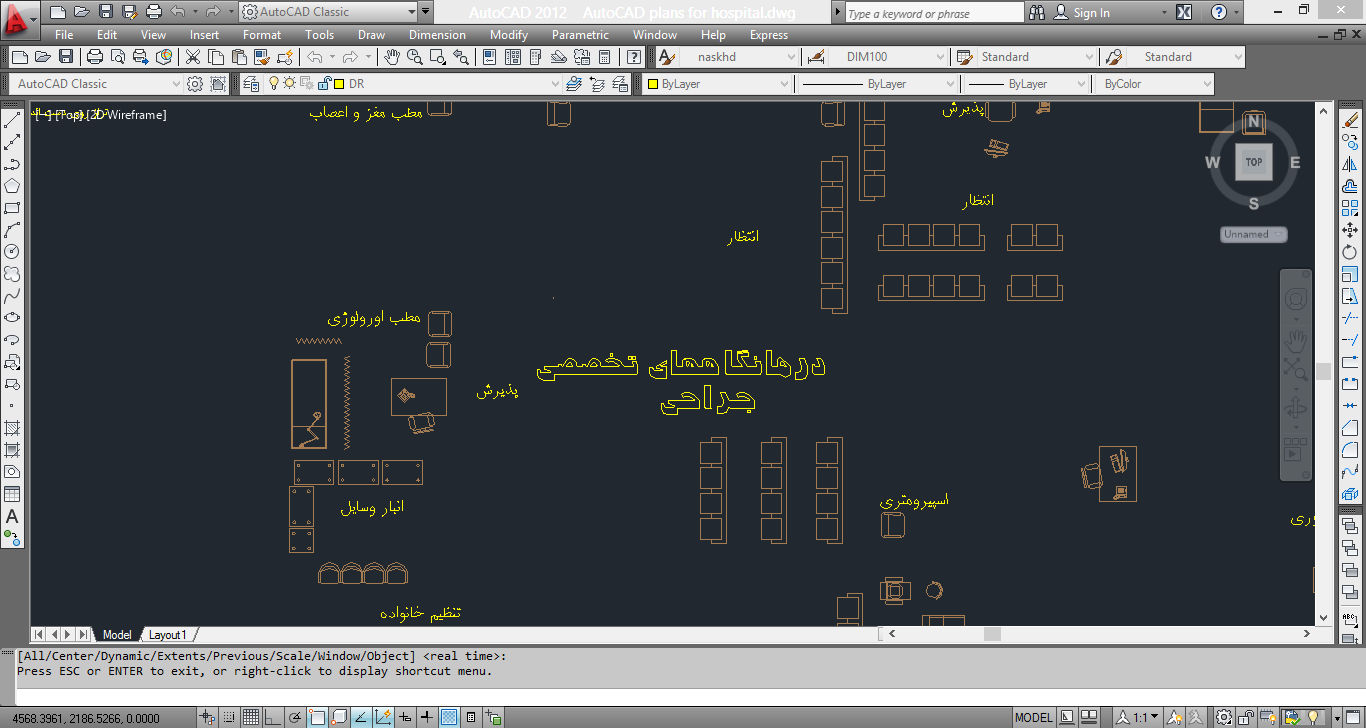Toggle Object Snap Tracking in status bar

click(361, 717)
